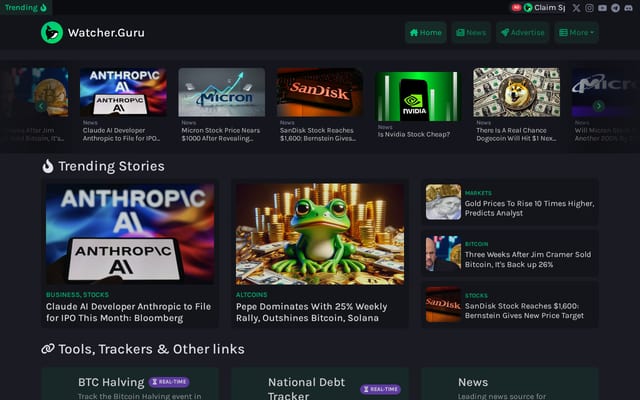
Task: Open 'Three Weeks After Jim Cramer Sold Bitcoin' story
Action: click(528, 260)
